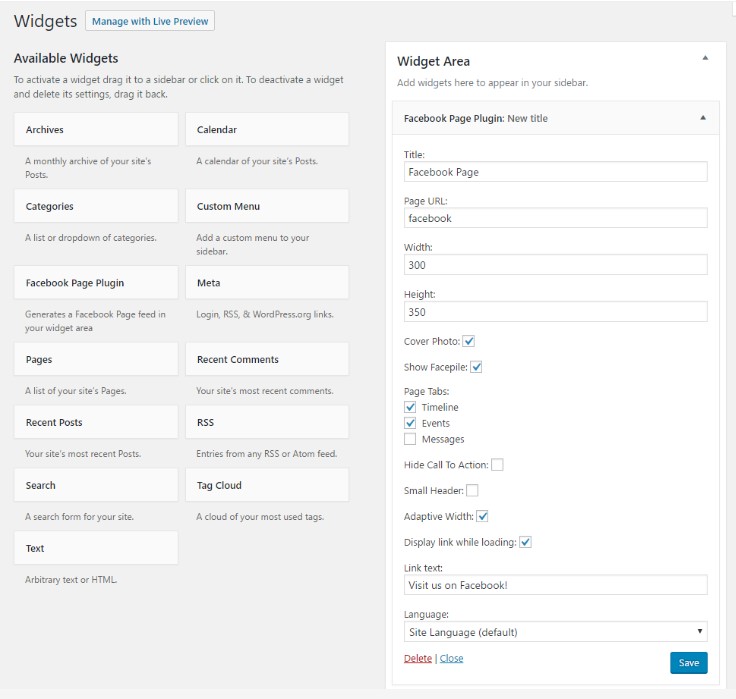Toggle the Show Facepile checkbox
Viewport: 736px width, 699px height.
(x=476, y=367)
